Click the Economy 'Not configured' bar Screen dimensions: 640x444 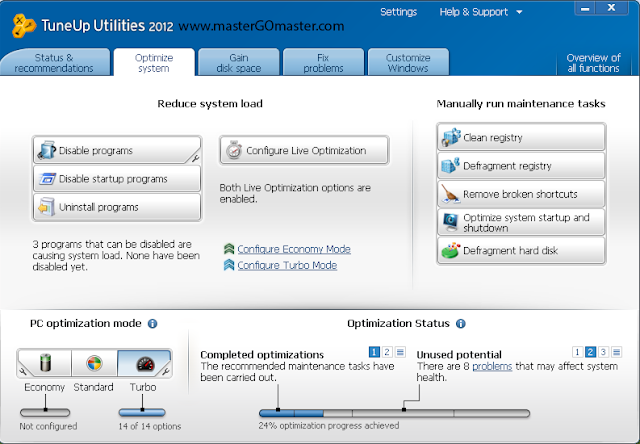45,413
